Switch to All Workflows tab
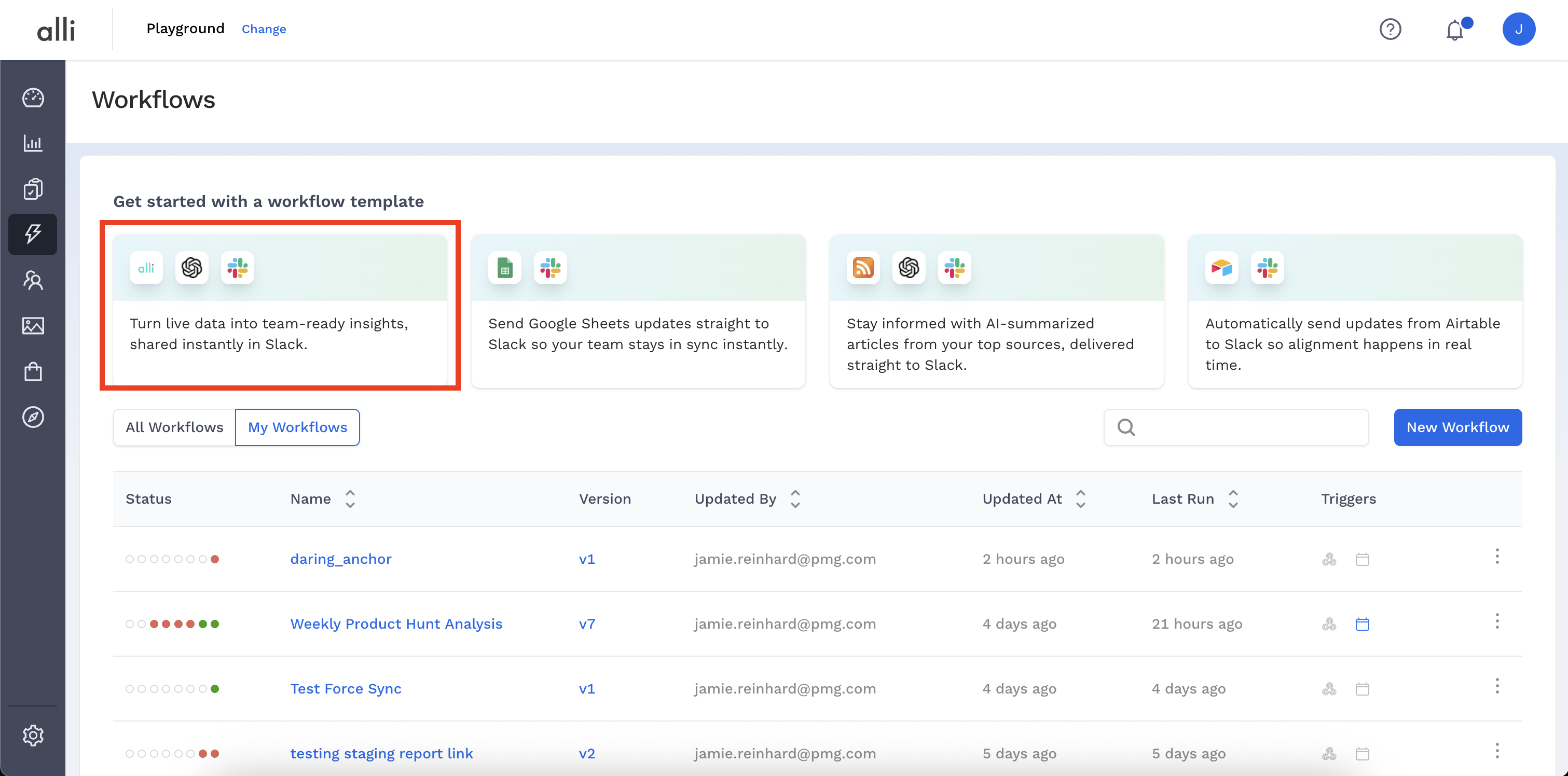The width and height of the screenshot is (1568, 776). (x=174, y=427)
